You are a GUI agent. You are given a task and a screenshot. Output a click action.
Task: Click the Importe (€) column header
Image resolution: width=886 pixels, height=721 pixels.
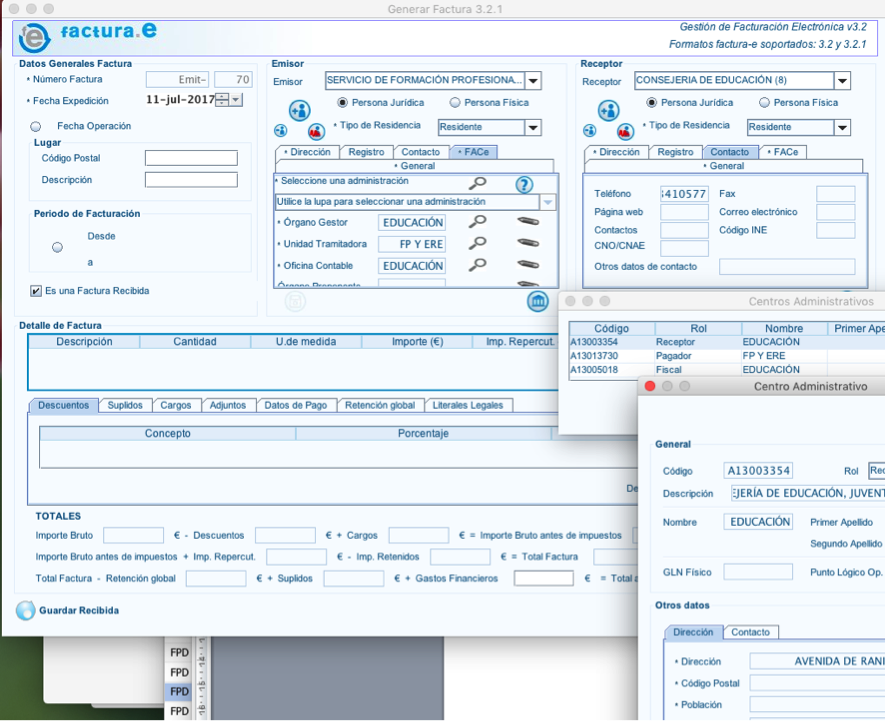coord(418,342)
